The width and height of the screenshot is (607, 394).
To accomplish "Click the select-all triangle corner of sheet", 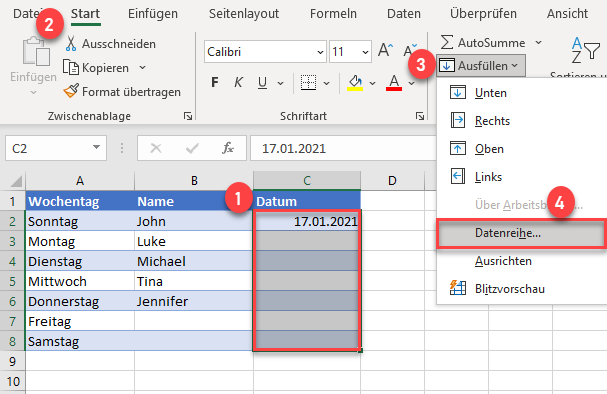I will 16,181.
